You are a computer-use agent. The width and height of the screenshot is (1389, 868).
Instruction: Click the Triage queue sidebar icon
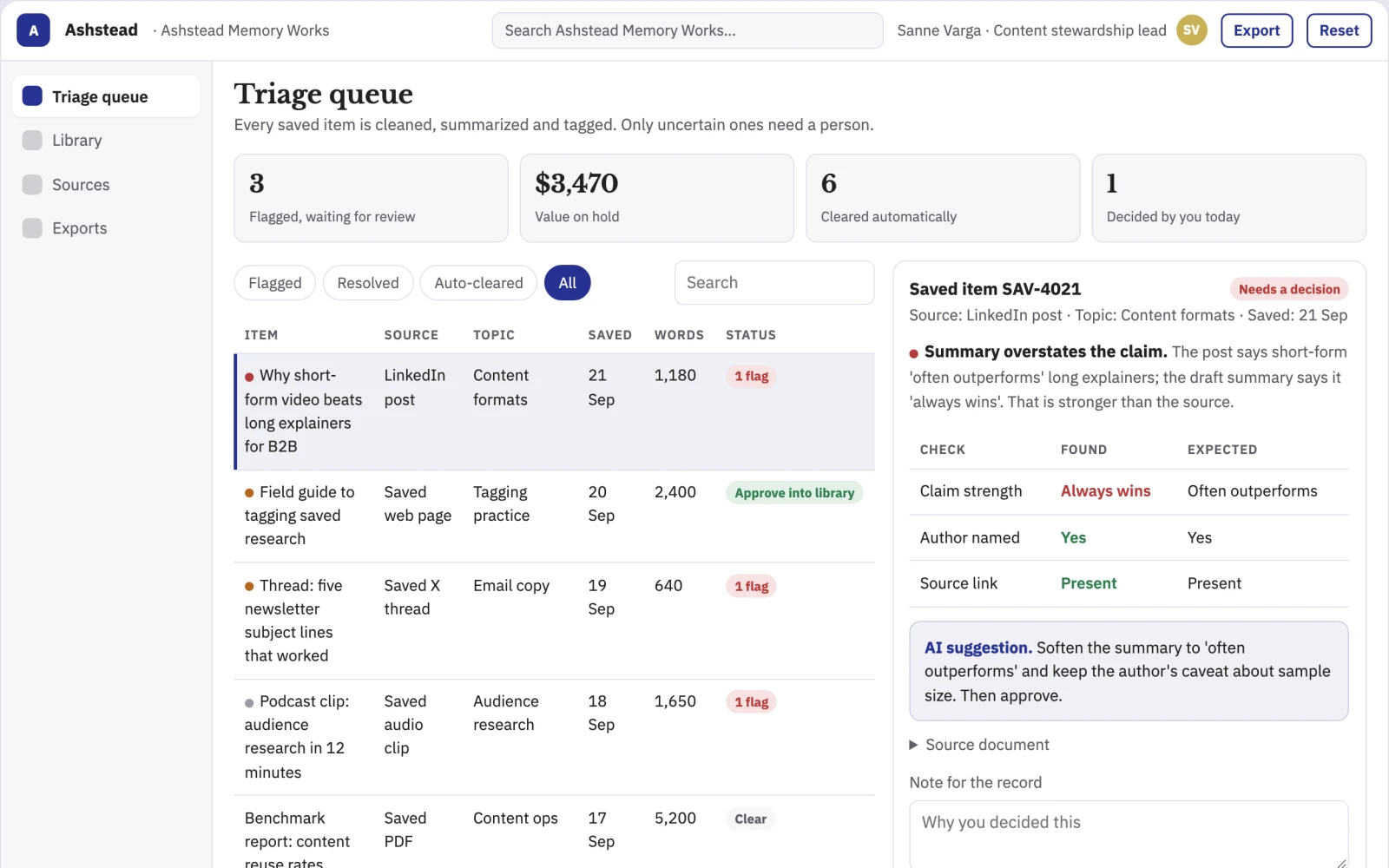32,96
